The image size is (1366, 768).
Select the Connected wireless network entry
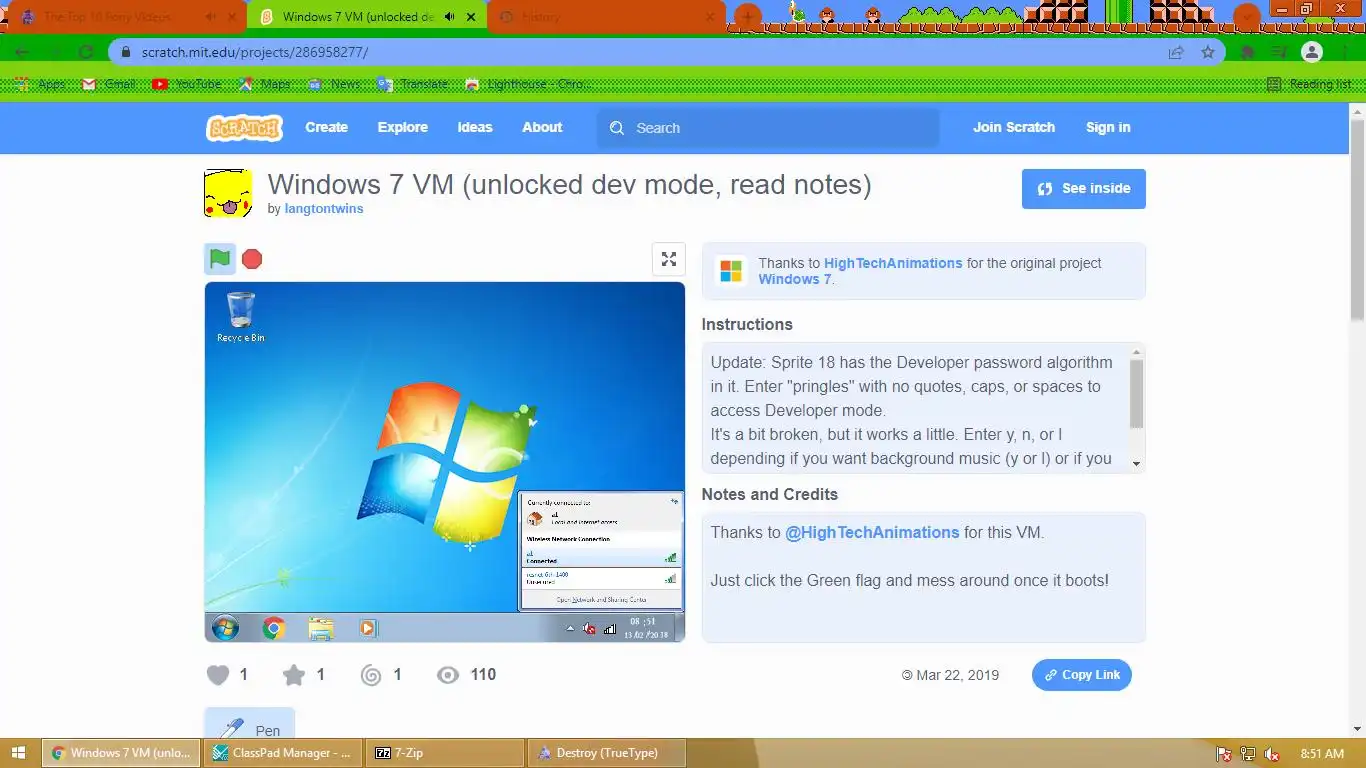[x=601, y=556]
